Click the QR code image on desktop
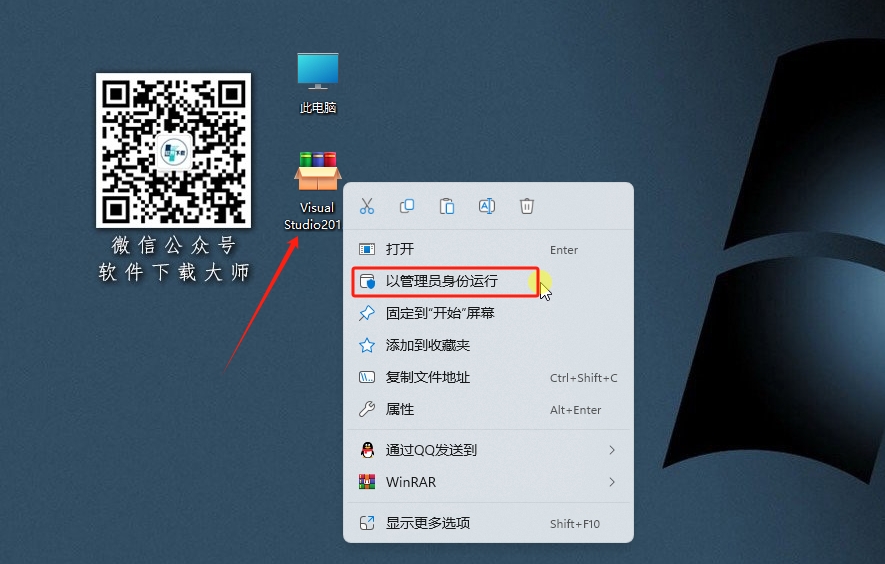This screenshot has height=564, width=885. [173, 150]
